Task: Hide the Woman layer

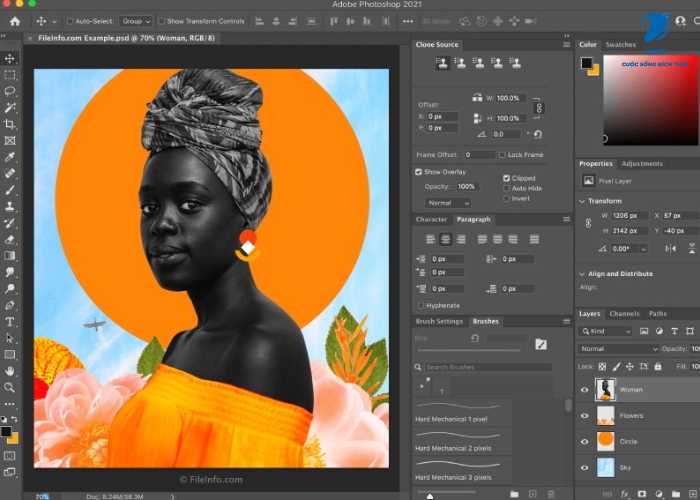Action: [x=584, y=390]
